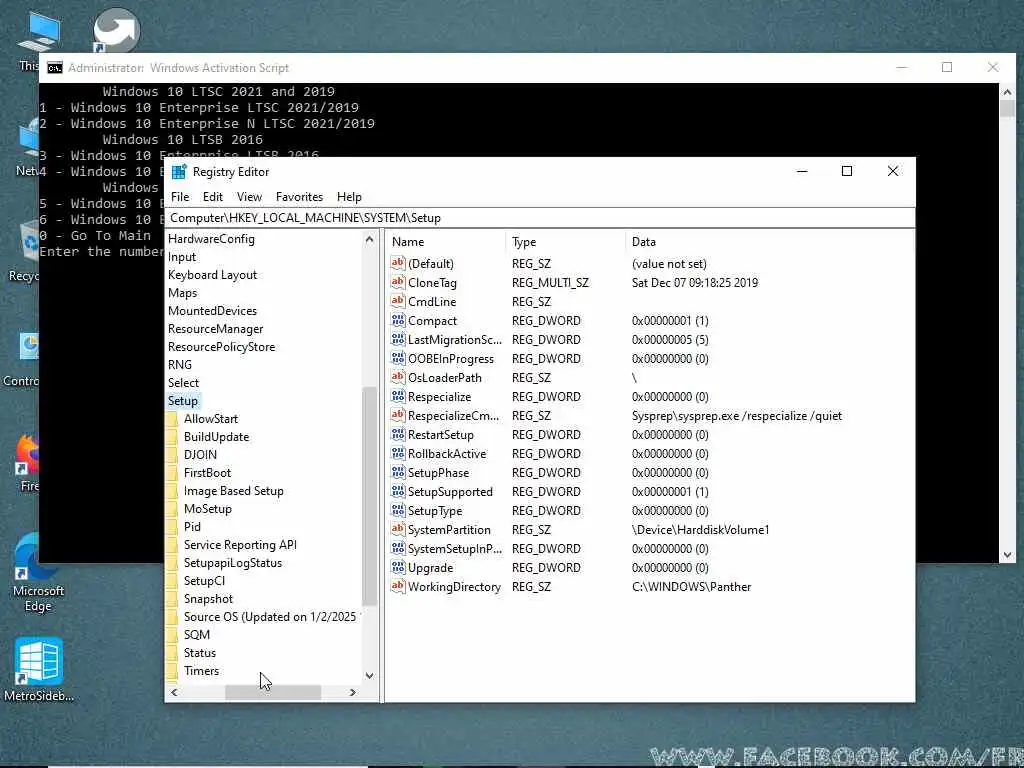Image resolution: width=1024 pixels, height=768 pixels.
Task: Click the (Default) value icon
Action: pos(398,263)
